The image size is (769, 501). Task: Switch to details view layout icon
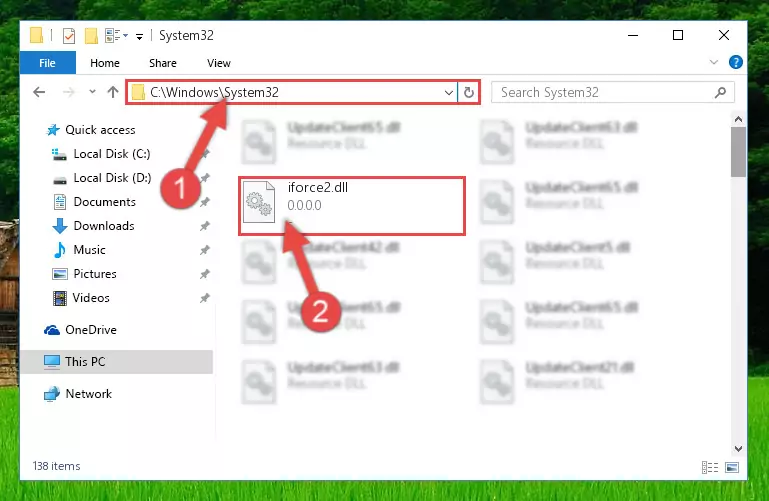710,468
